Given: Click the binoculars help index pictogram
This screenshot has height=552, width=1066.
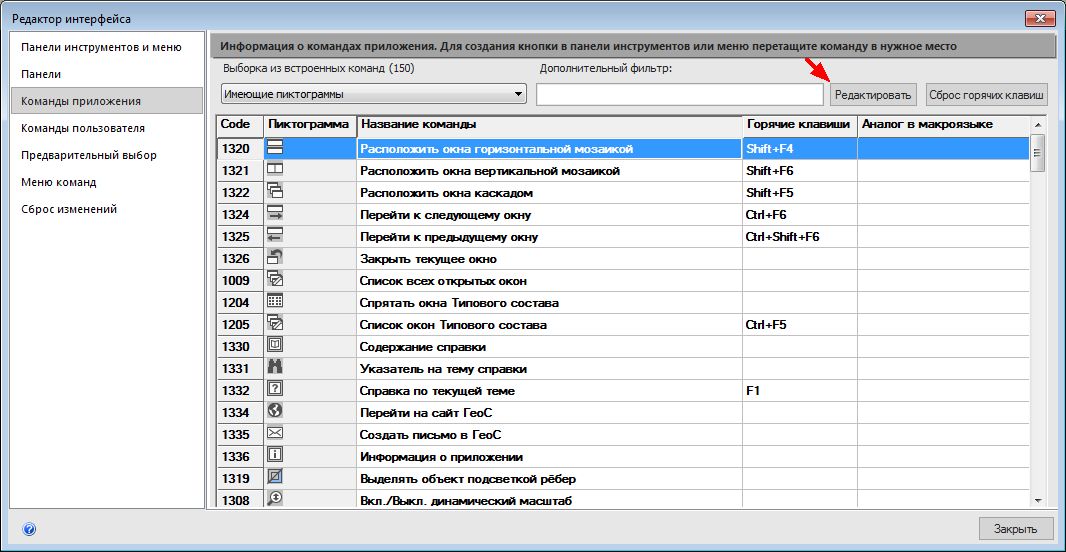Looking at the screenshot, I should [275, 367].
